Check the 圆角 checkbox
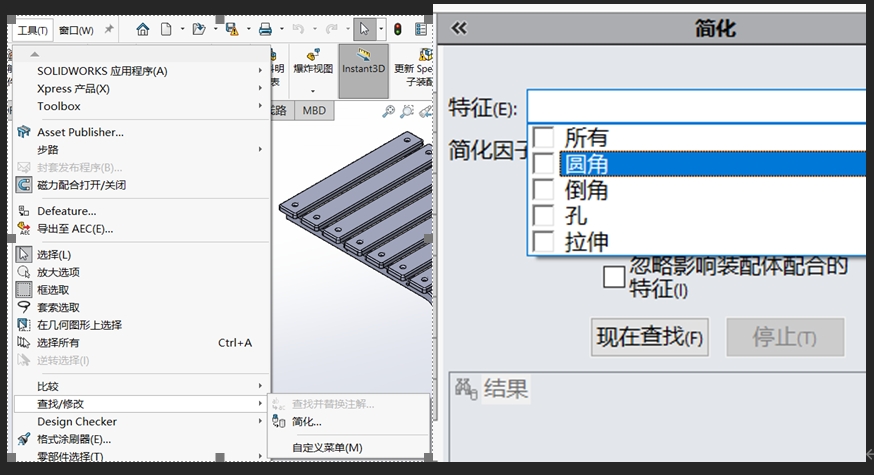The height and width of the screenshot is (475, 874). 543,163
